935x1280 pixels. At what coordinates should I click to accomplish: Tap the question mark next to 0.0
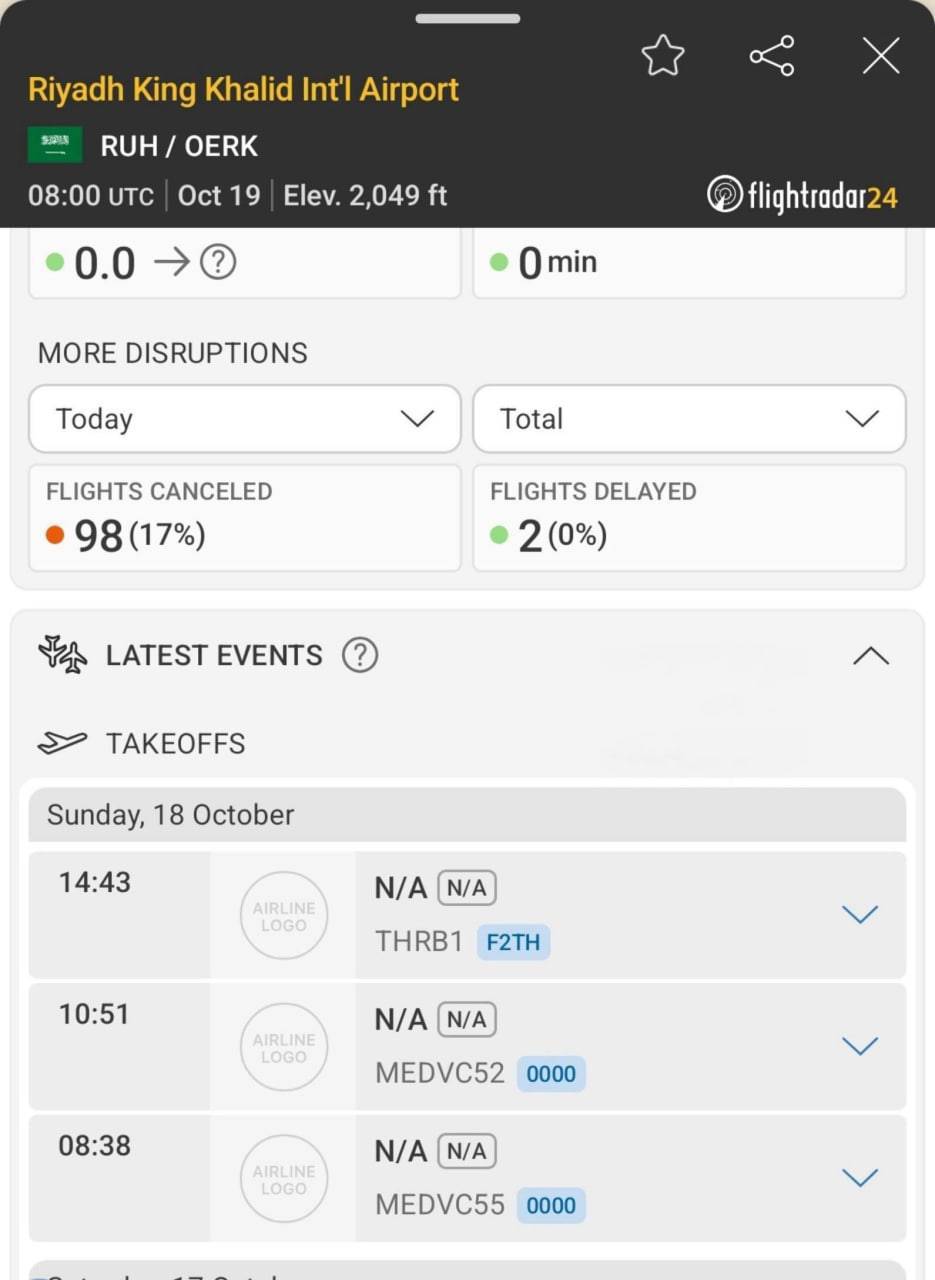218,263
